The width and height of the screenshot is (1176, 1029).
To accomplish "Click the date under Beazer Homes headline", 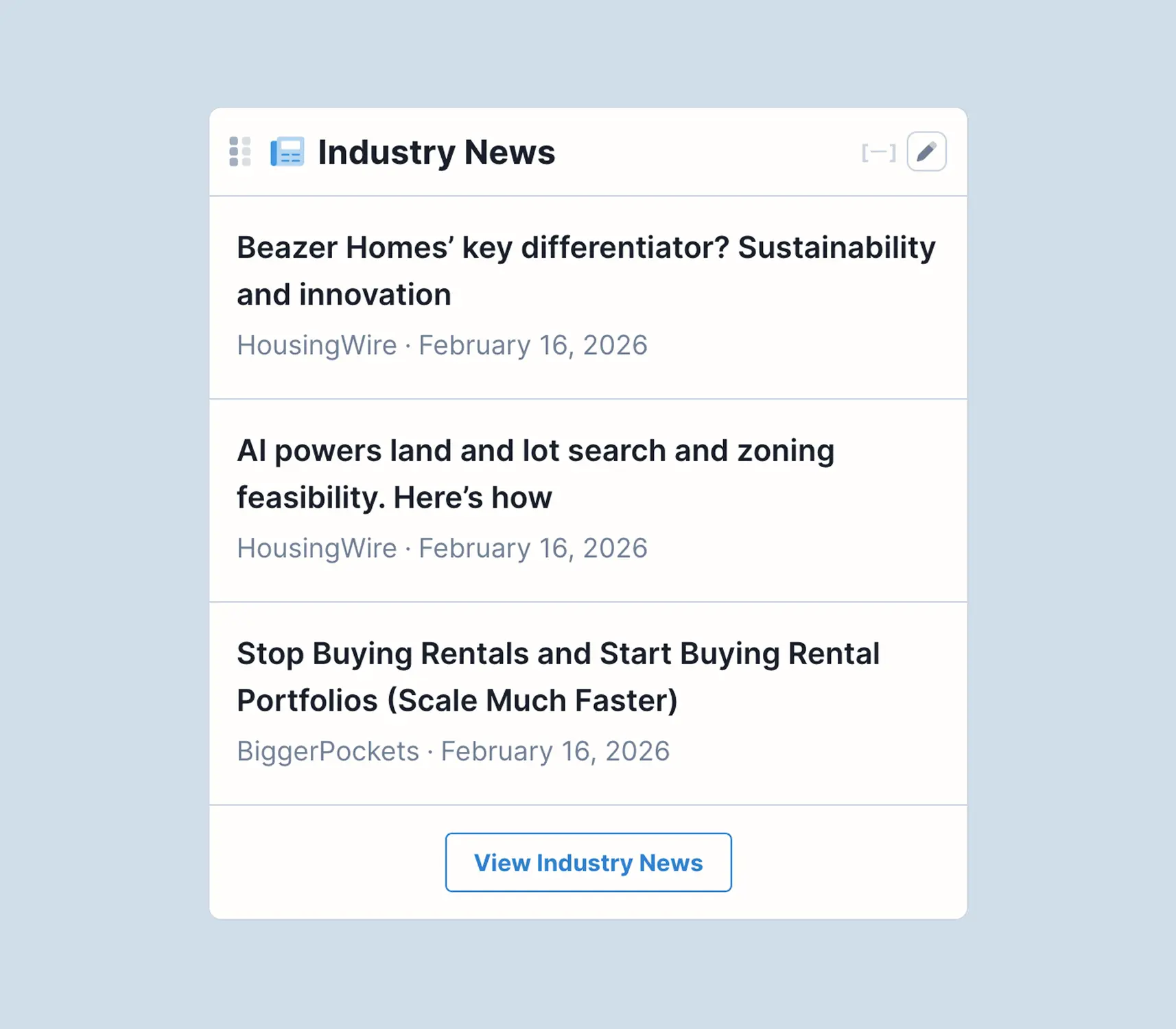I will pos(532,345).
